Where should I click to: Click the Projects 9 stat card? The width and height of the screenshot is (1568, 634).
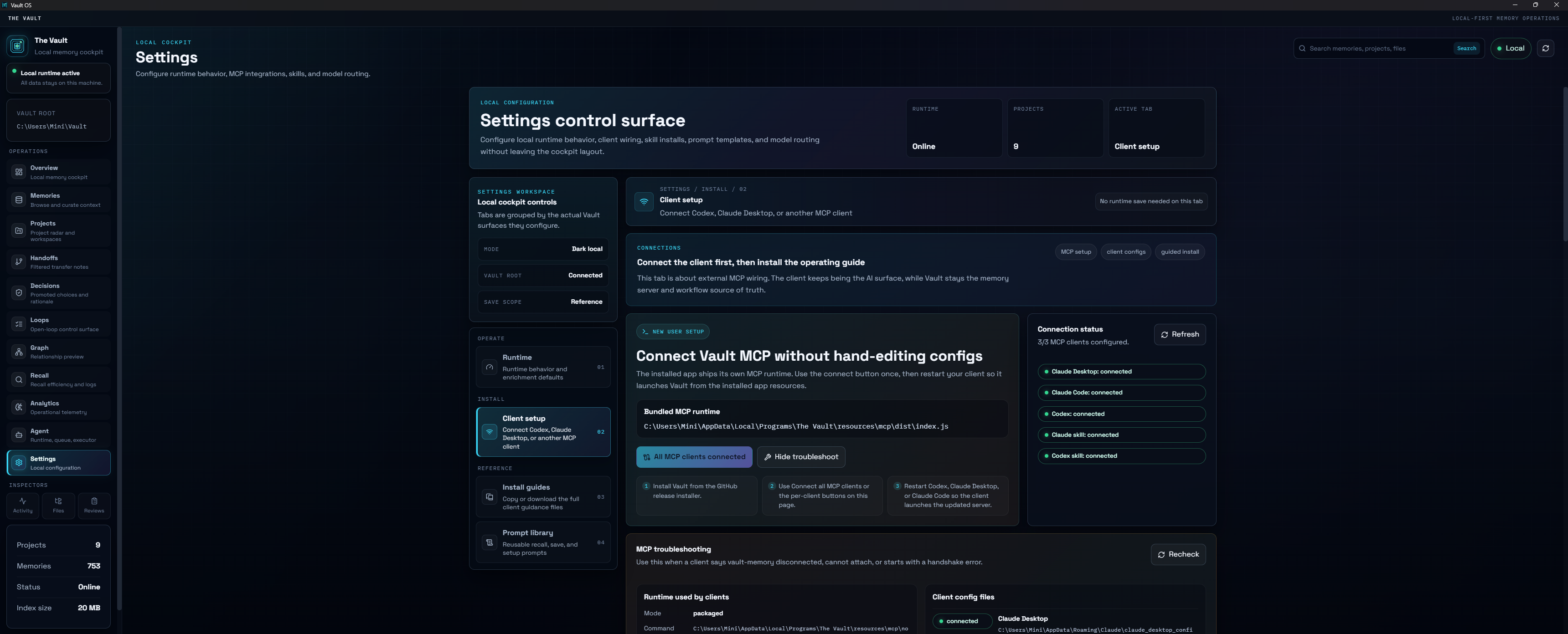(1055, 128)
